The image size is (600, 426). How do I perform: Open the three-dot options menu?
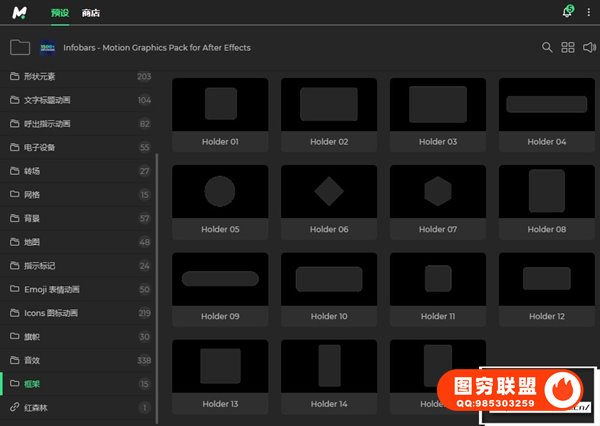[x=589, y=12]
